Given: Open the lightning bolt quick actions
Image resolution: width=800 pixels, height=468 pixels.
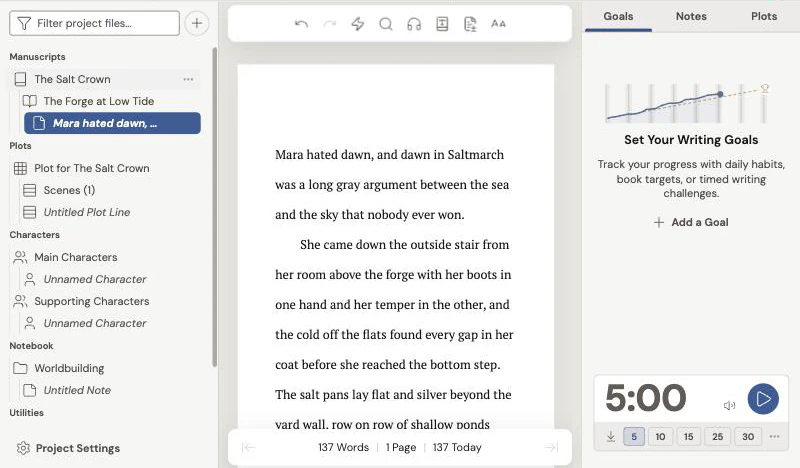Looking at the screenshot, I should [358, 23].
